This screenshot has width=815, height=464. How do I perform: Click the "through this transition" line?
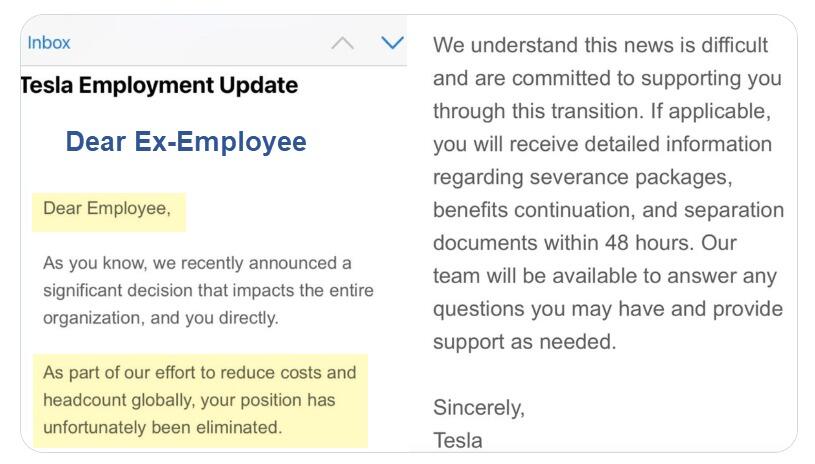[601, 111]
